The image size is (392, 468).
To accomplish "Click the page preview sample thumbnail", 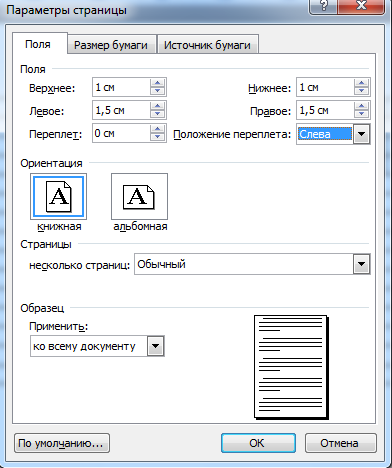I will point(291,367).
